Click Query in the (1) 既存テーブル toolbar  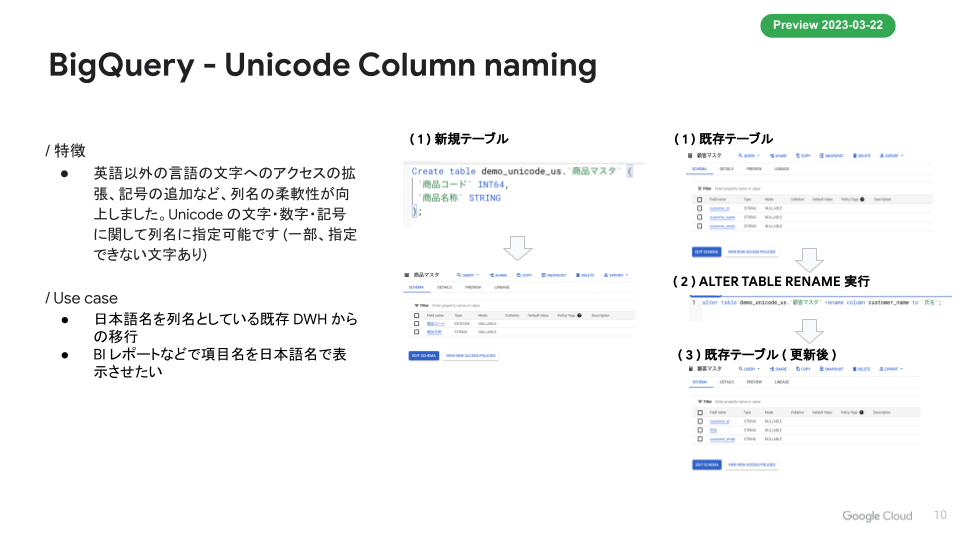tap(749, 156)
